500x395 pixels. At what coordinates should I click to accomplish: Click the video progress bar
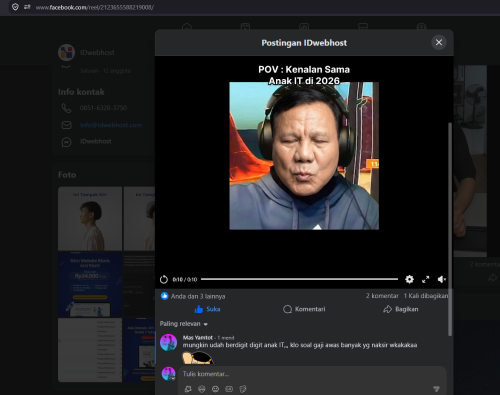[299, 279]
